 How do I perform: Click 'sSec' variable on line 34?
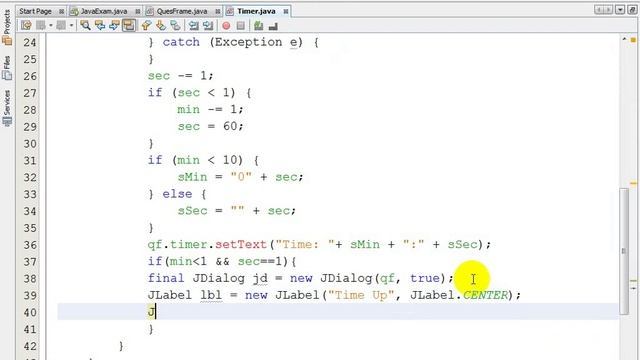tap(192, 211)
